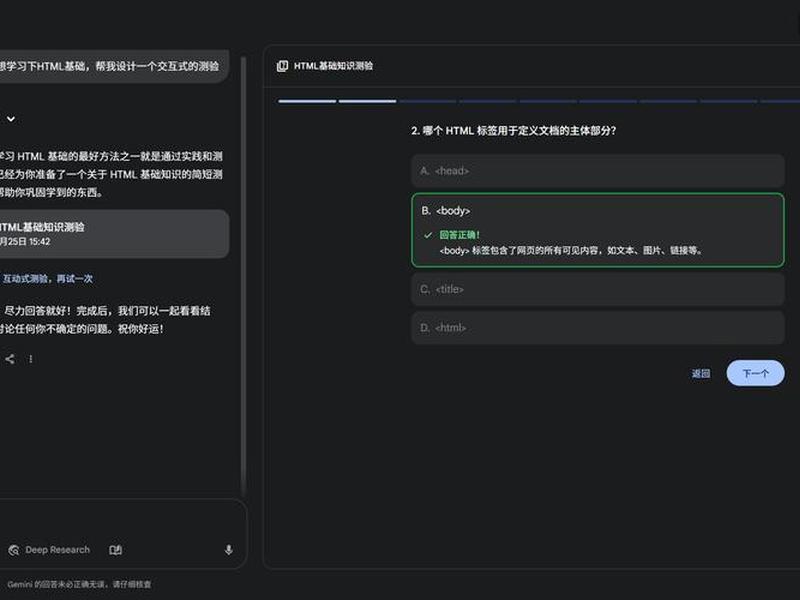Click the quiz document icon beside HTML基础知识测验 title
The width and height of the screenshot is (800, 600).
pyautogui.click(x=282, y=66)
